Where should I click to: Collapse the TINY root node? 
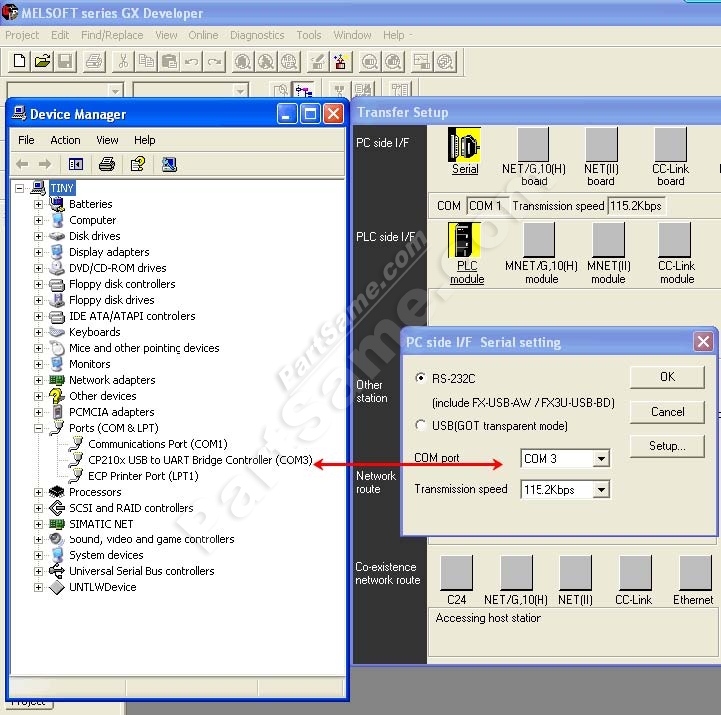[x=19, y=188]
